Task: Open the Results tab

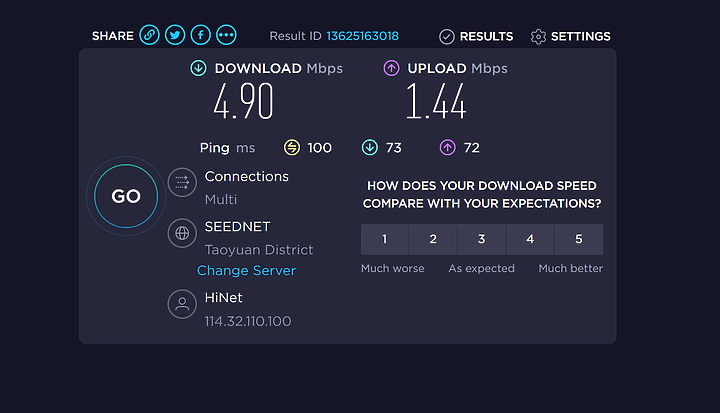Action: tap(476, 36)
